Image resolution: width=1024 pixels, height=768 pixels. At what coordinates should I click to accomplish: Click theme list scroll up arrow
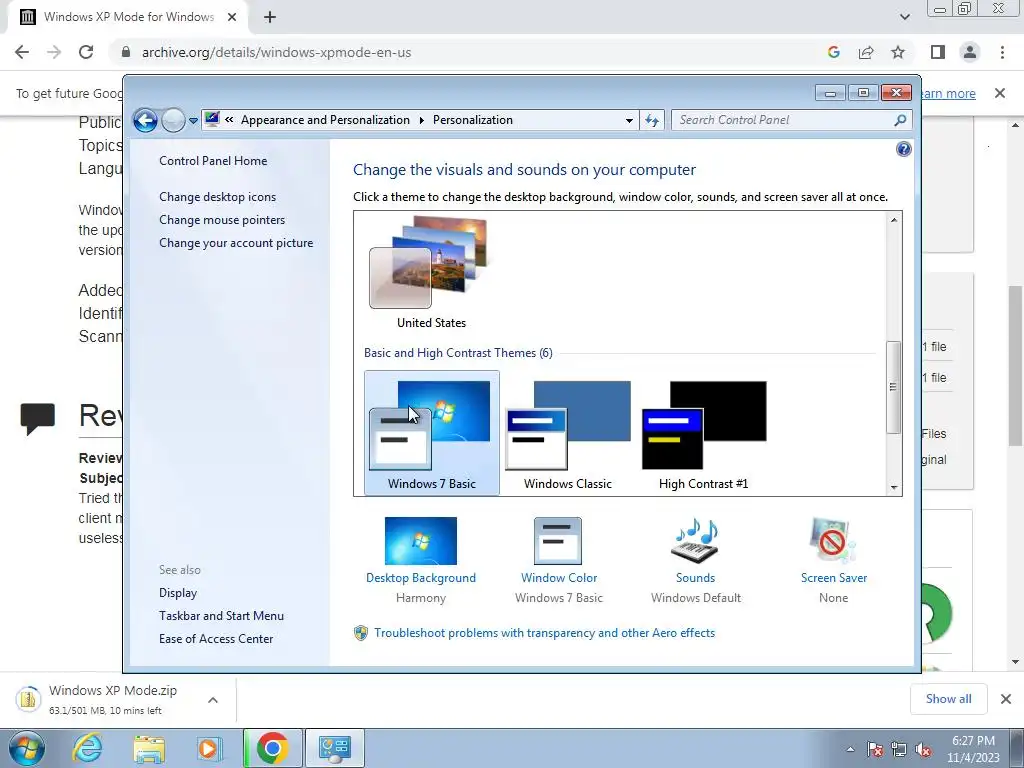click(894, 220)
